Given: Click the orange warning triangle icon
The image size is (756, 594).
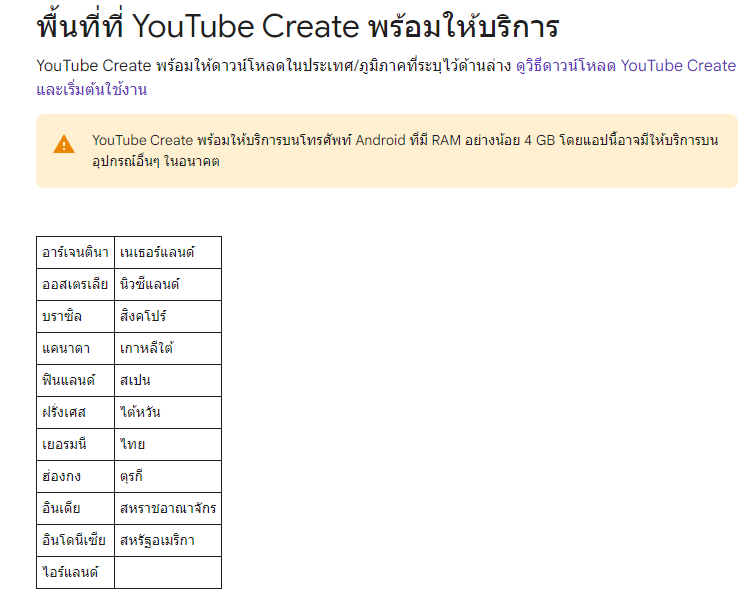Looking at the screenshot, I should 64,144.
